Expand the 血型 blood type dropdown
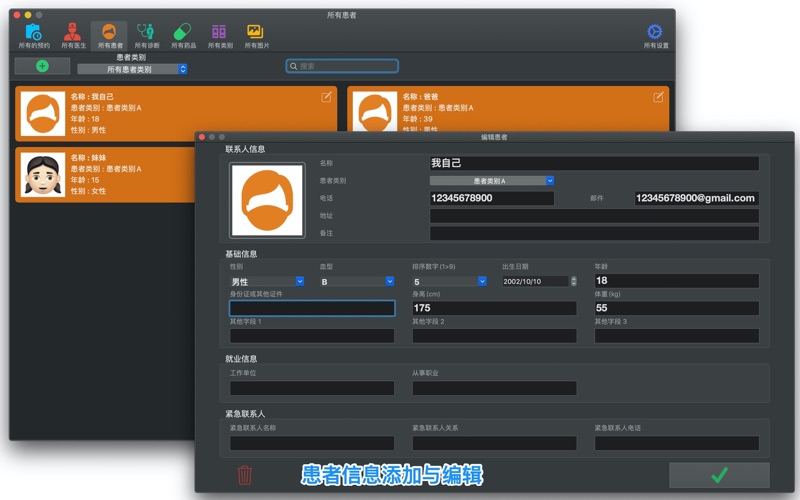 (x=357, y=282)
